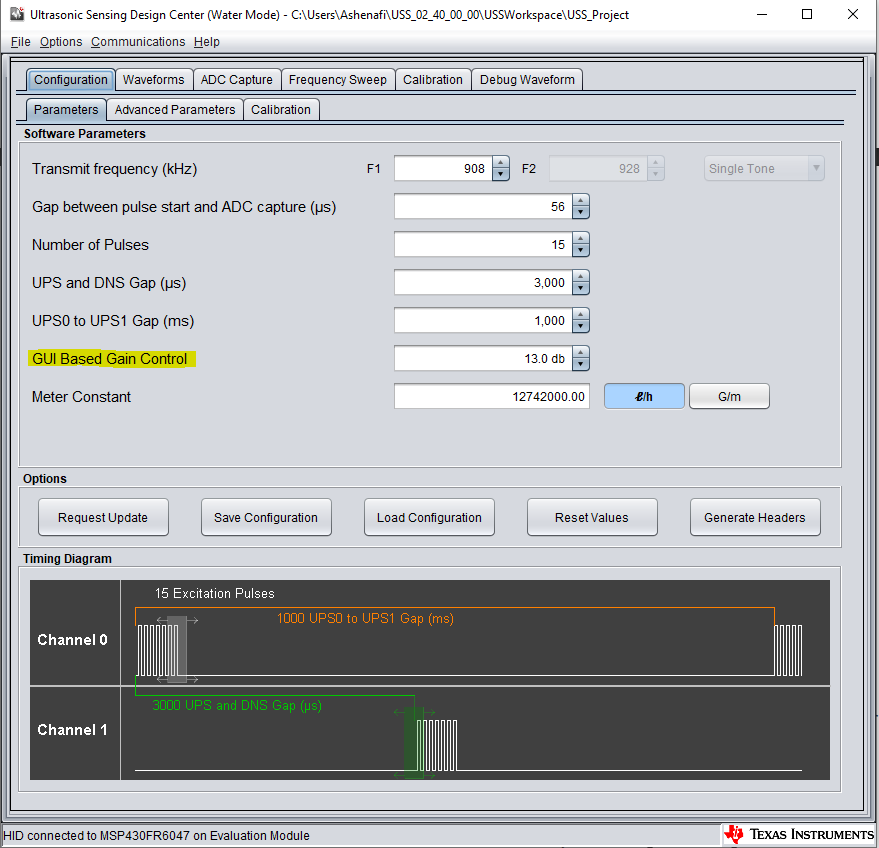Image resolution: width=879 pixels, height=848 pixels.
Task: Click the Meter Constant label
Action: 81,397
